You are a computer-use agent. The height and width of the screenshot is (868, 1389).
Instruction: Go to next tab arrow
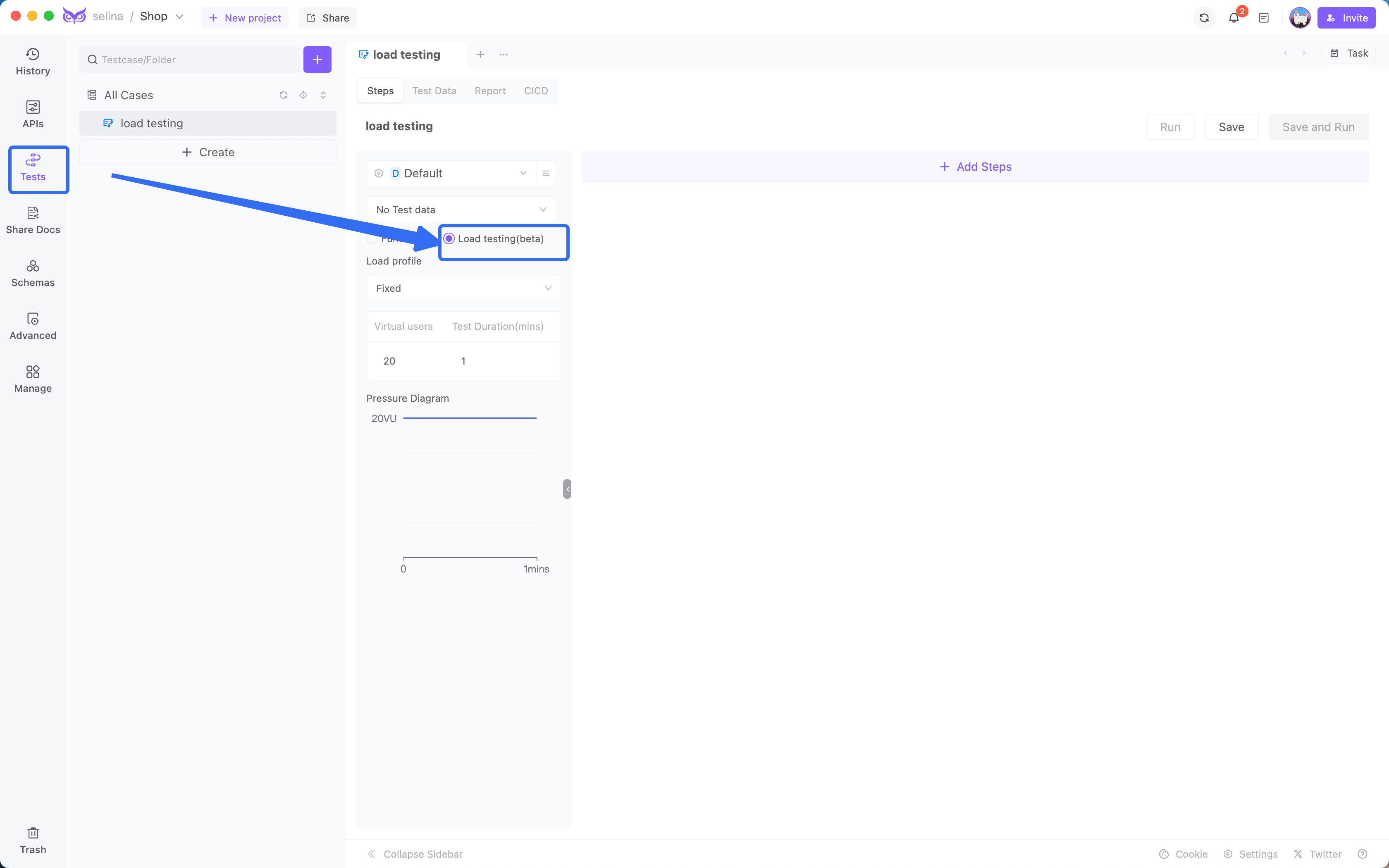(1304, 53)
